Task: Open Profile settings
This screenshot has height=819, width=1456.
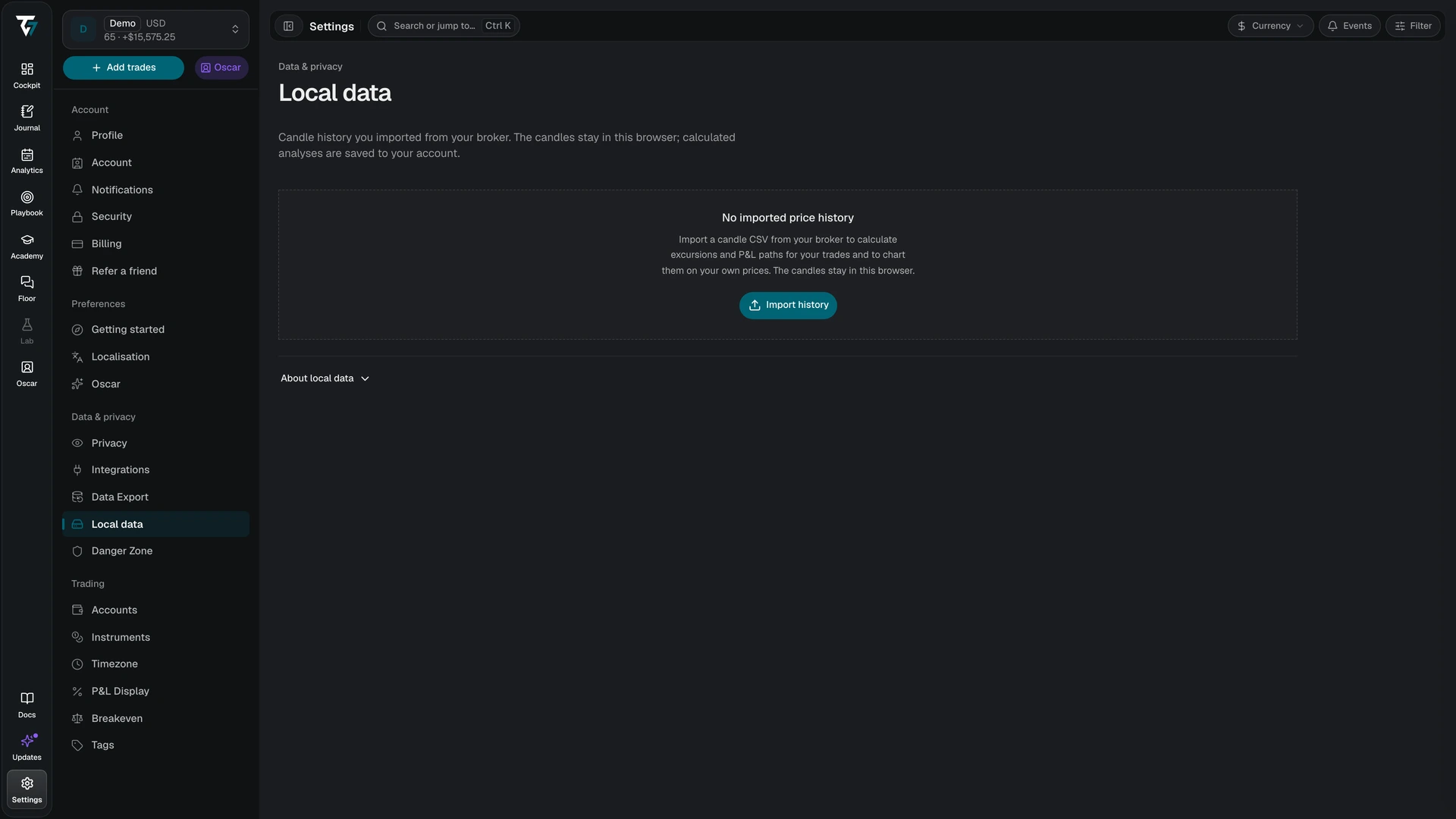Action: [155, 136]
